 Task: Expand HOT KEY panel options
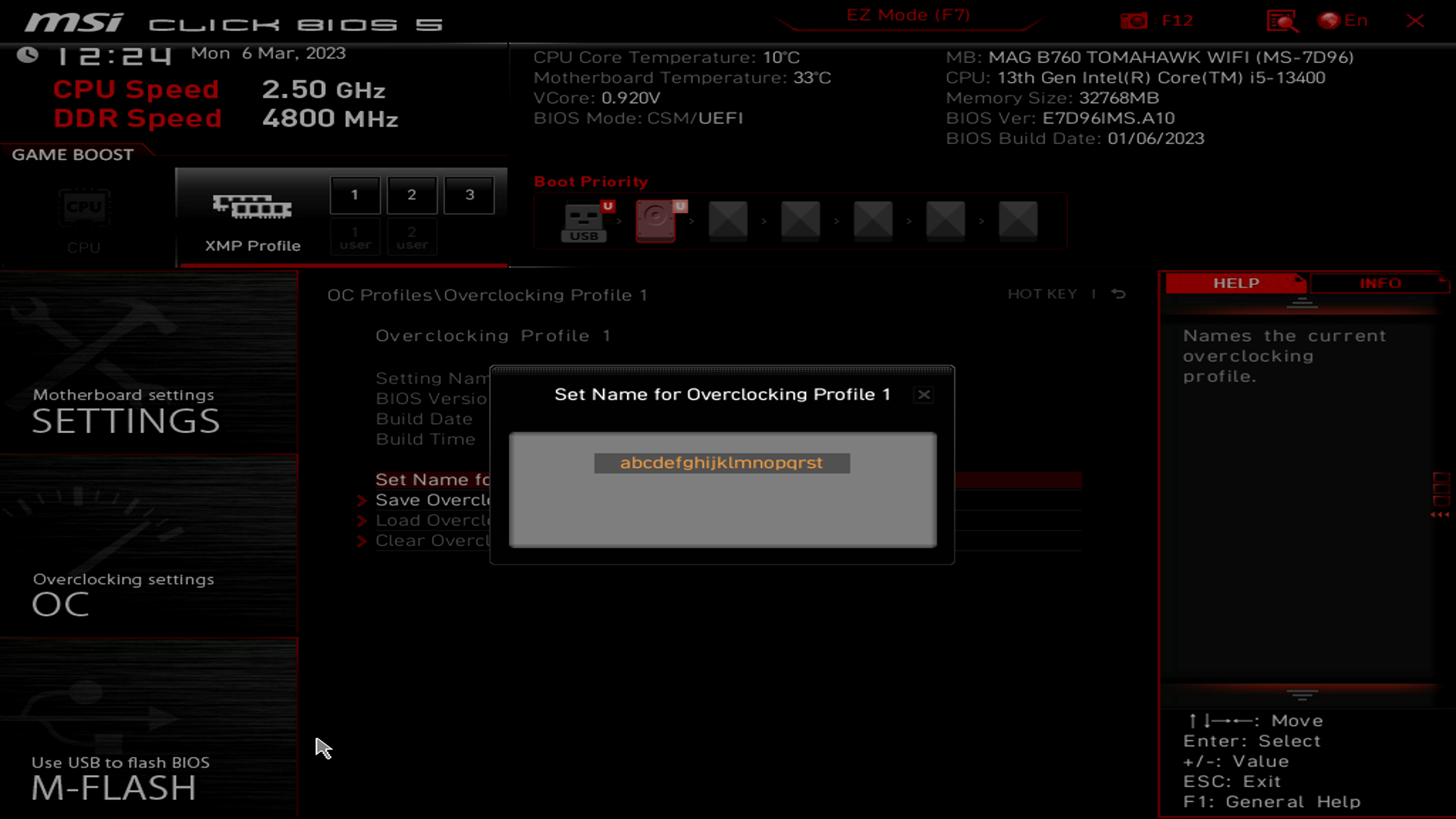(1043, 293)
